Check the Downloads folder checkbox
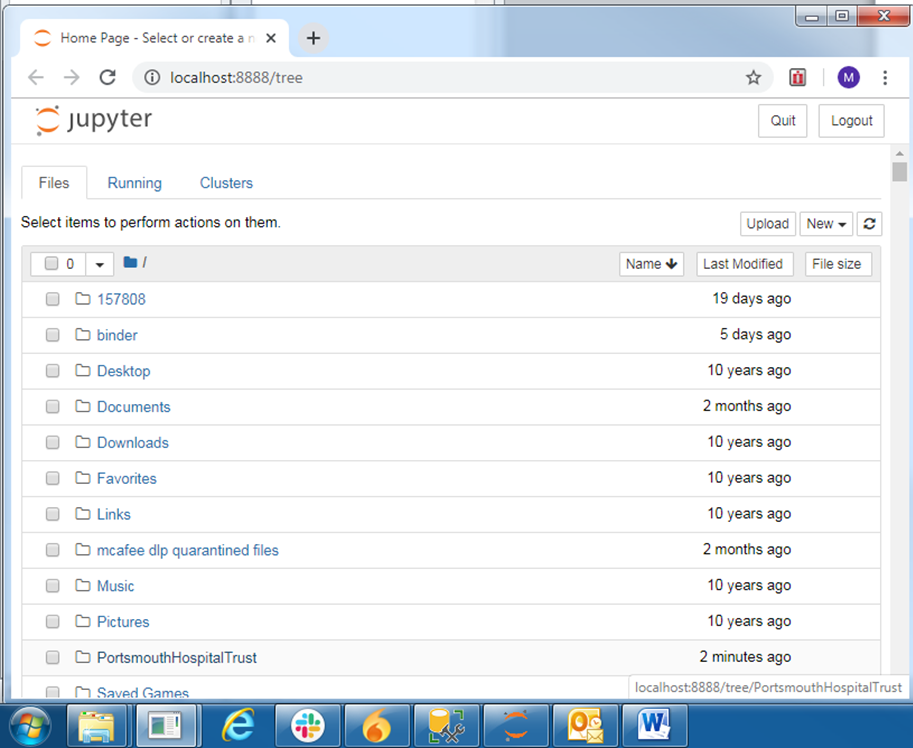The height and width of the screenshot is (748, 913). coord(52,442)
